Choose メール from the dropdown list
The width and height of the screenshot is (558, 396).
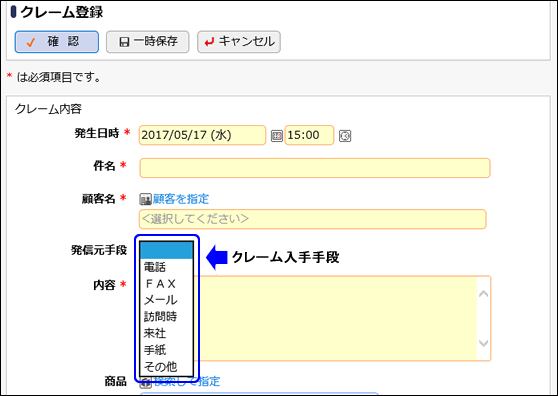(x=167, y=300)
